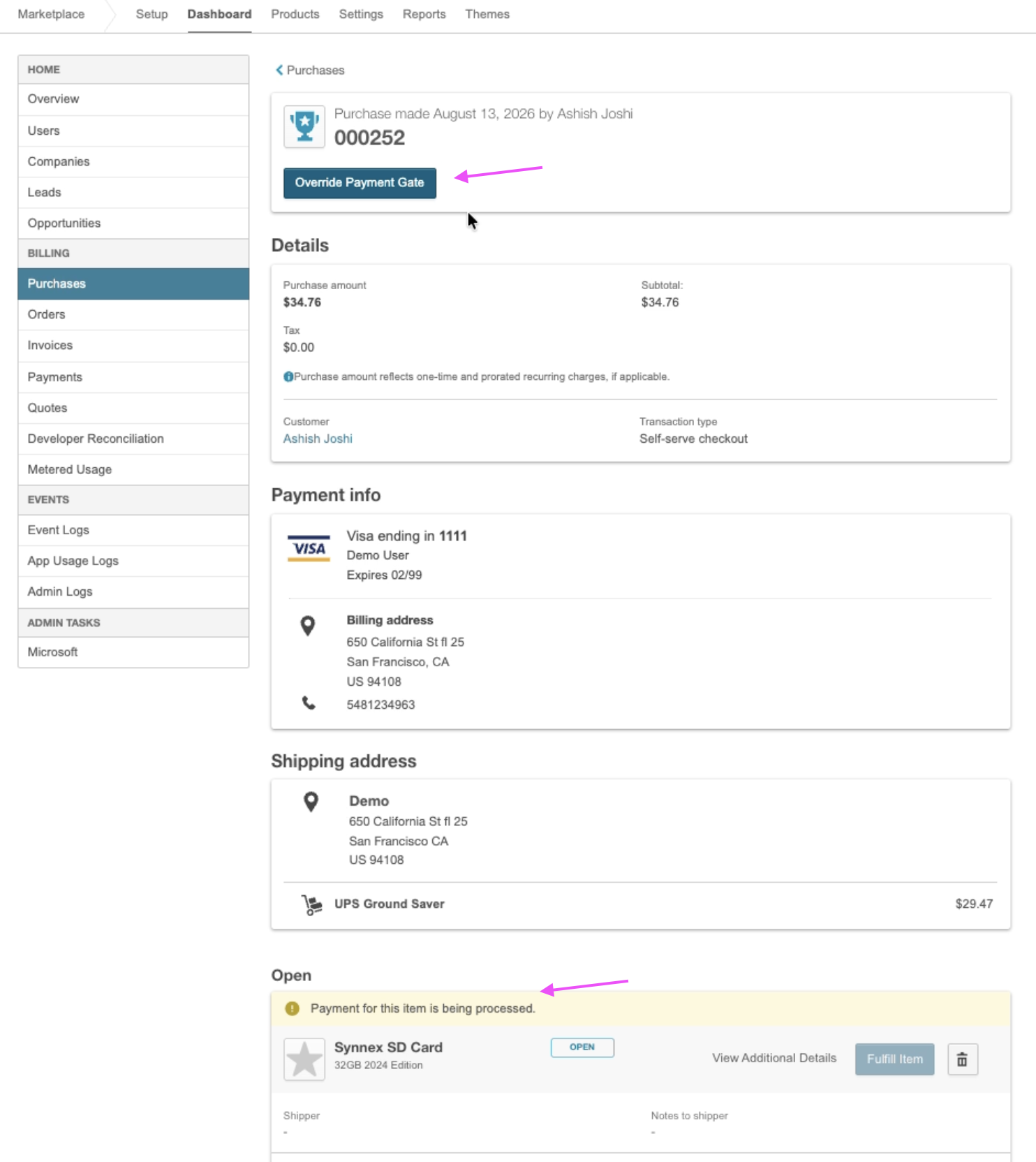
Task: Open Developer Reconciliation in the sidebar
Action: 133,439
